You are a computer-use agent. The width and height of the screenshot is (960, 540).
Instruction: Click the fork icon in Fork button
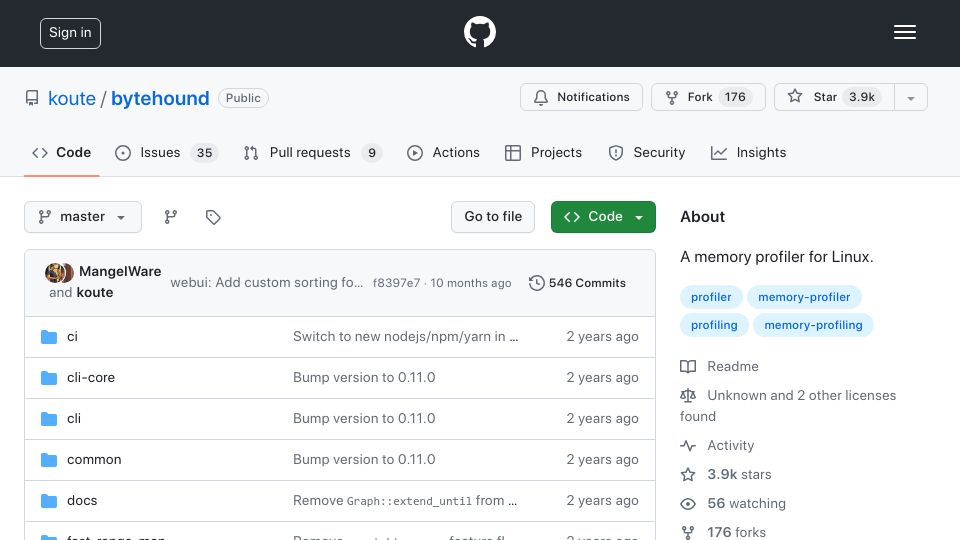672,97
